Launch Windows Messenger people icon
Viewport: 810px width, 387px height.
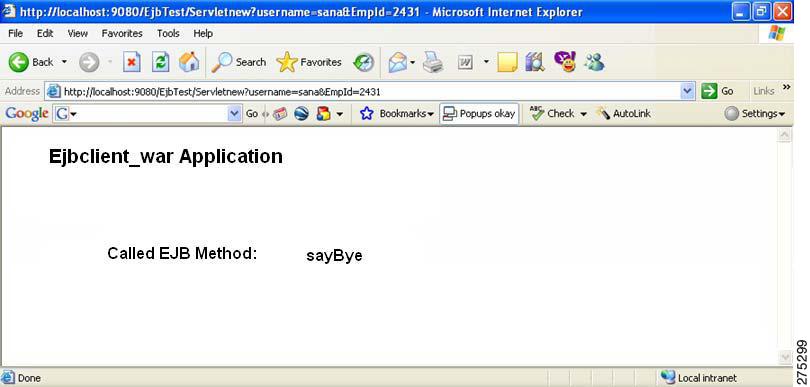[x=594, y=63]
